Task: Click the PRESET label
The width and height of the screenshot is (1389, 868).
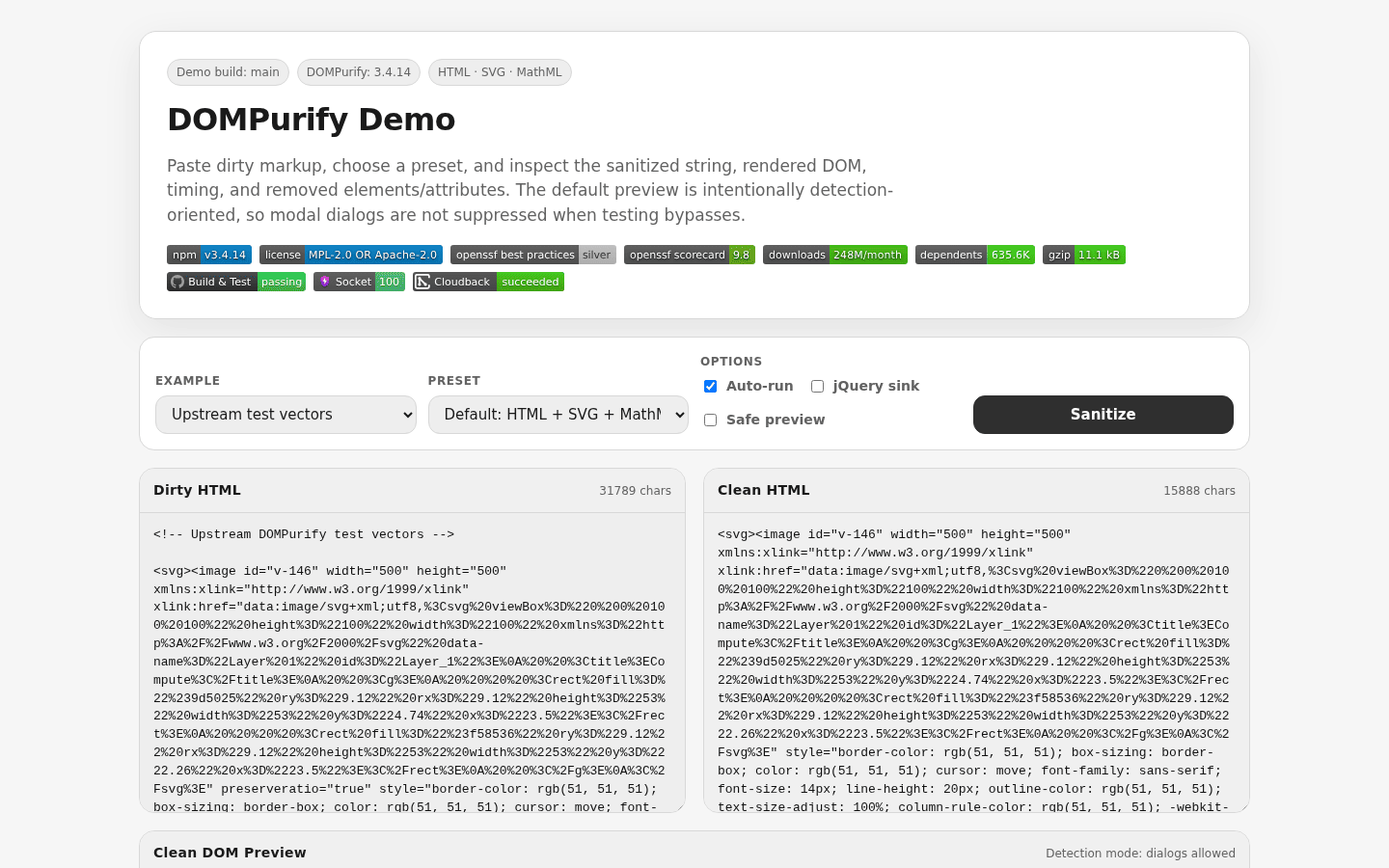Action: [x=454, y=381]
